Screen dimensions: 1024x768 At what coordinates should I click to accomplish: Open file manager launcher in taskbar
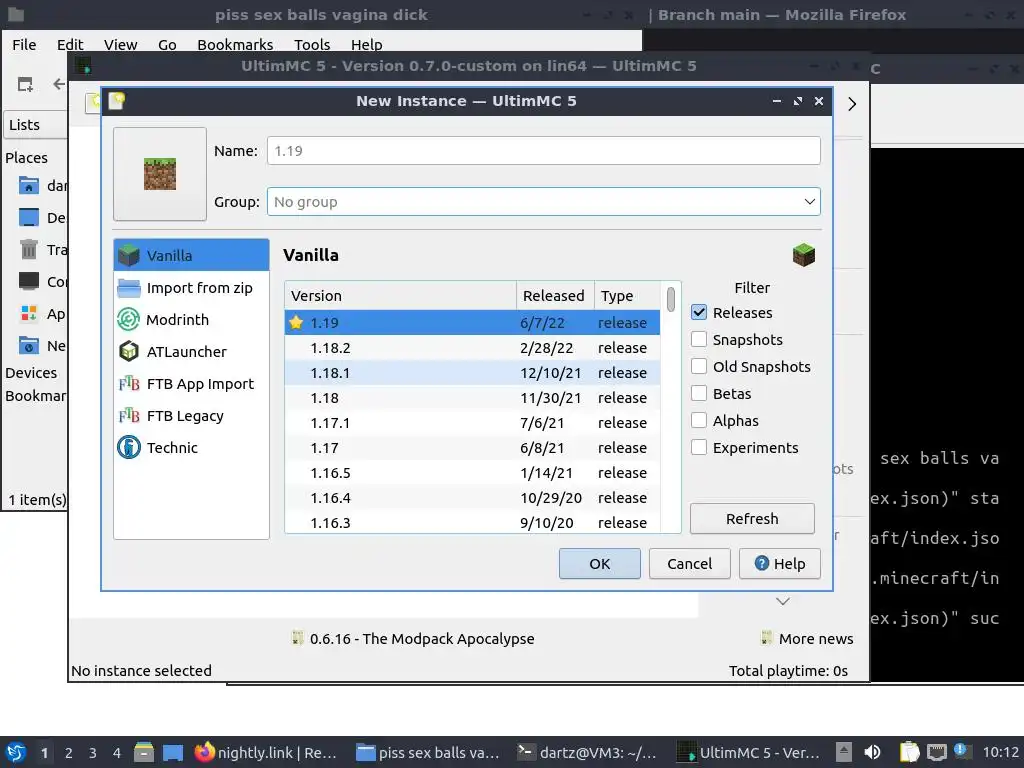144,752
